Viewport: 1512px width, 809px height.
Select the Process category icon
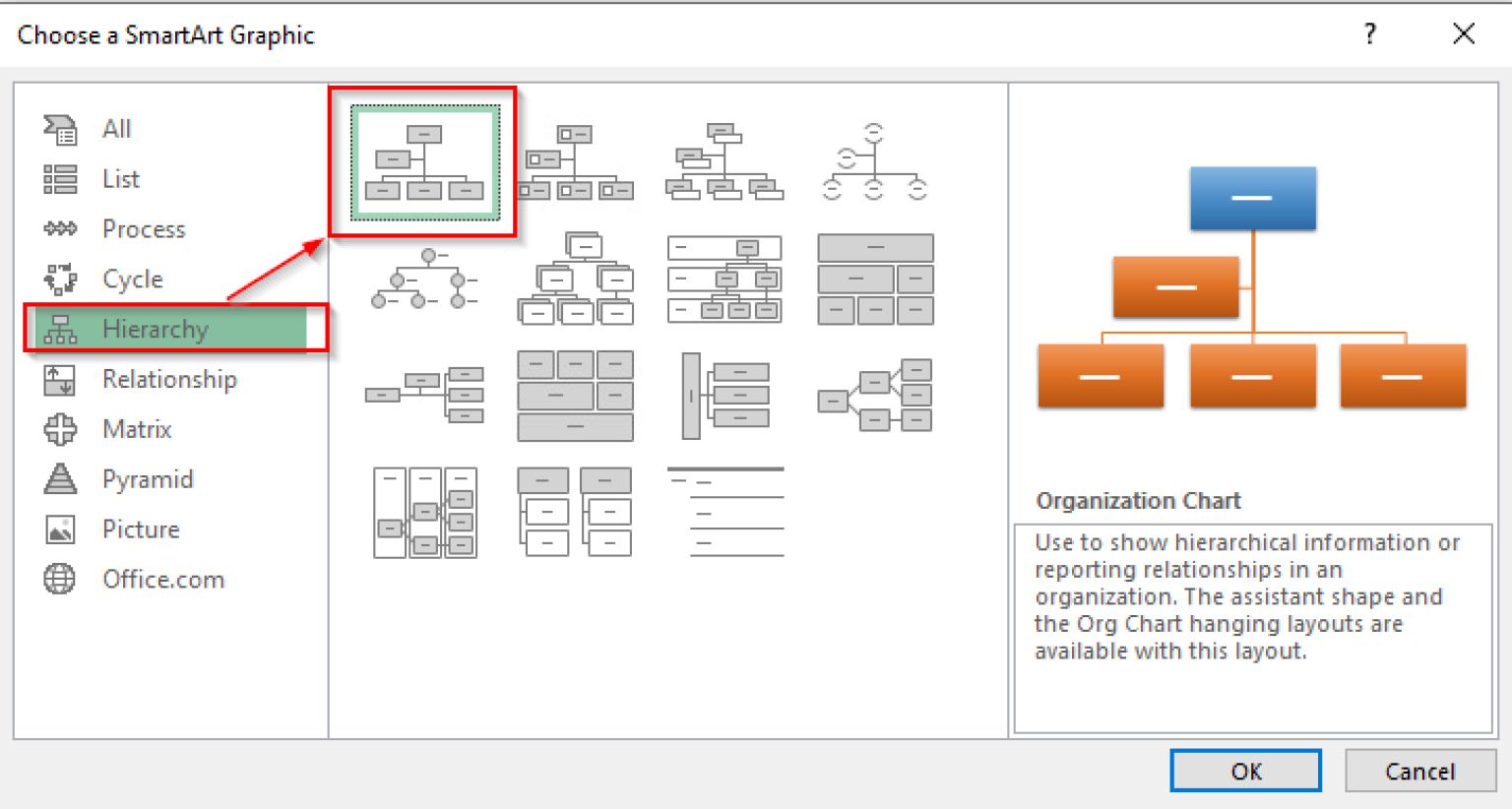click(x=59, y=228)
